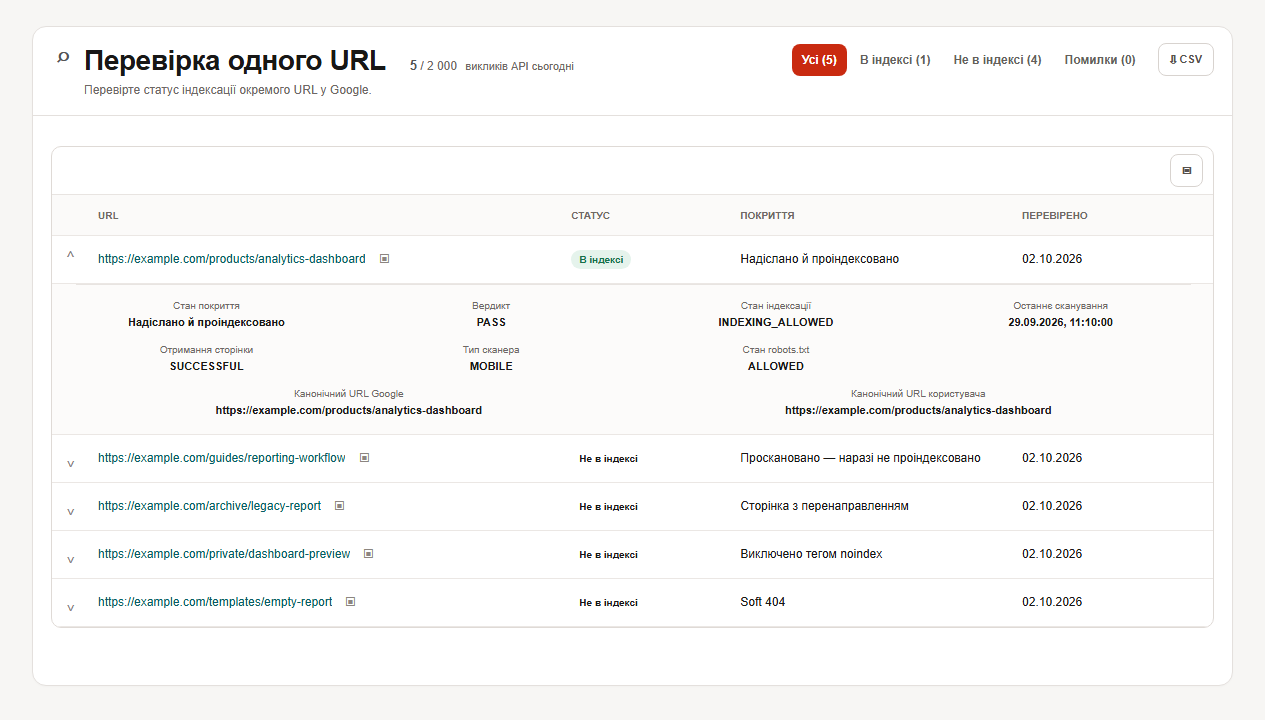This screenshot has width=1265, height=720.
Task: Click the search magnifier icon beside the title
Action: click(x=64, y=58)
